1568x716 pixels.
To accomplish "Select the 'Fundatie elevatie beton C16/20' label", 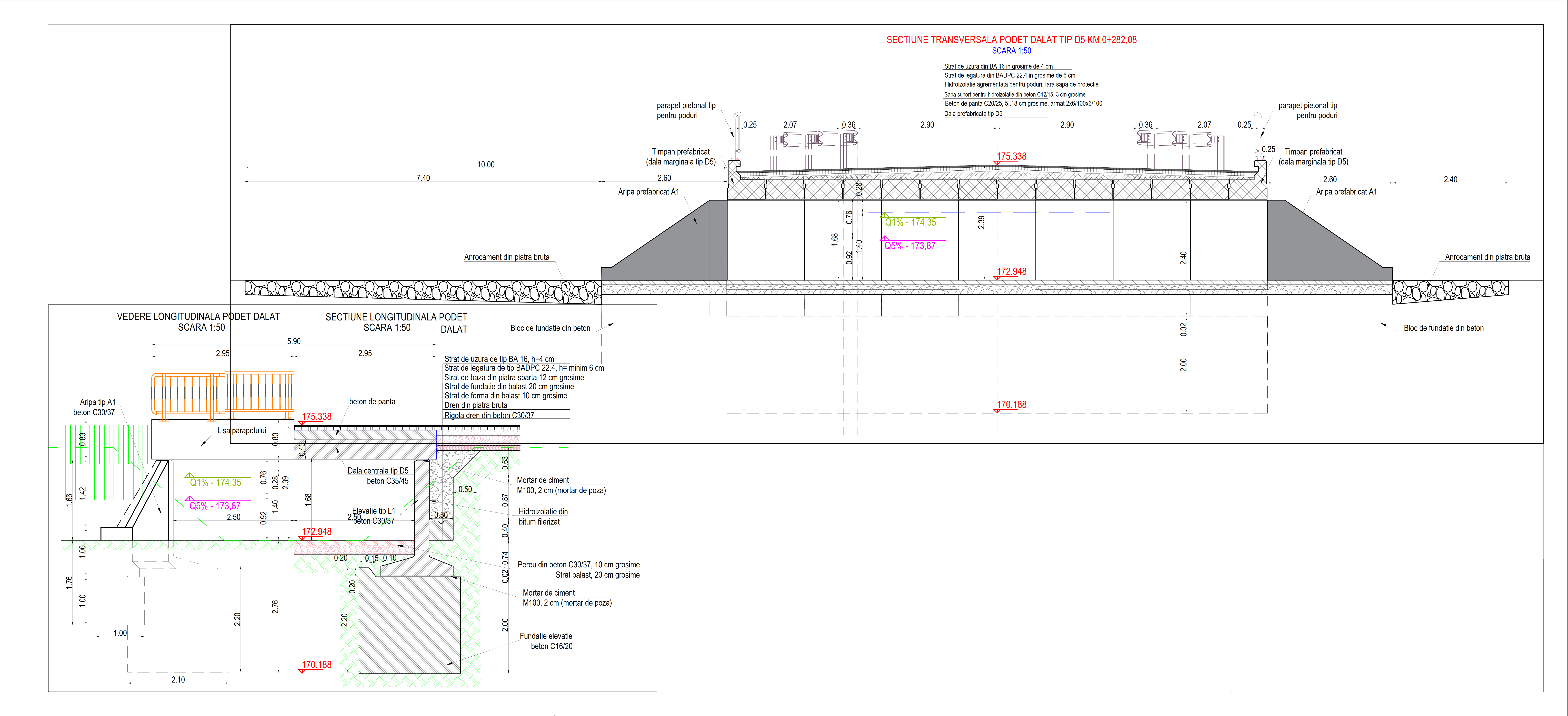I will point(546,641).
